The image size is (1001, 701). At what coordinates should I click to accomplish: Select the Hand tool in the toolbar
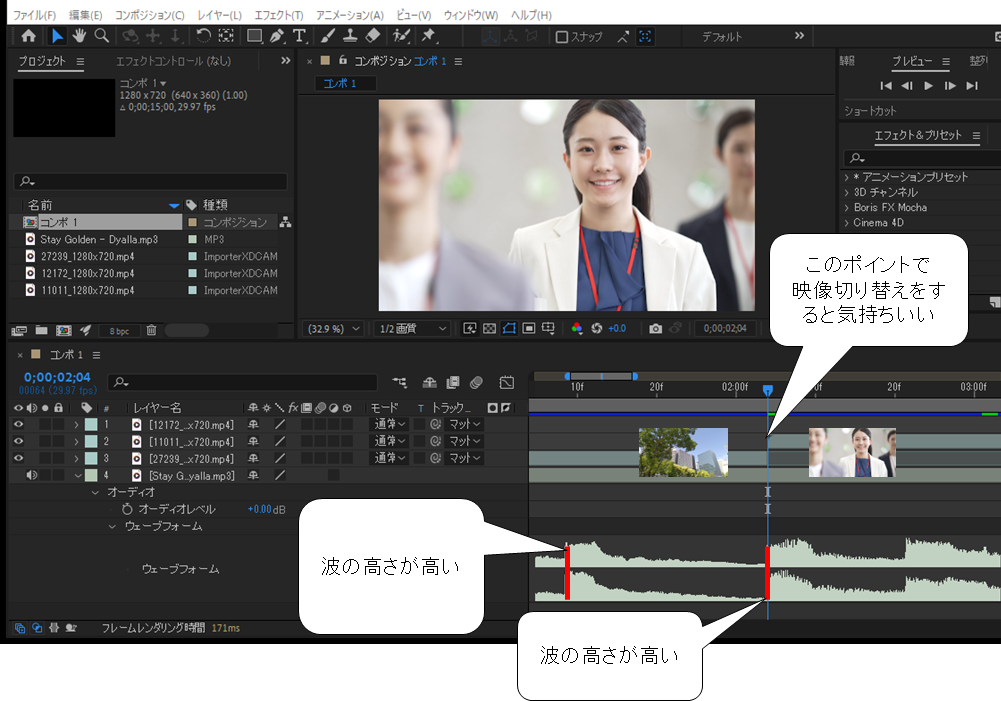click(79, 36)
